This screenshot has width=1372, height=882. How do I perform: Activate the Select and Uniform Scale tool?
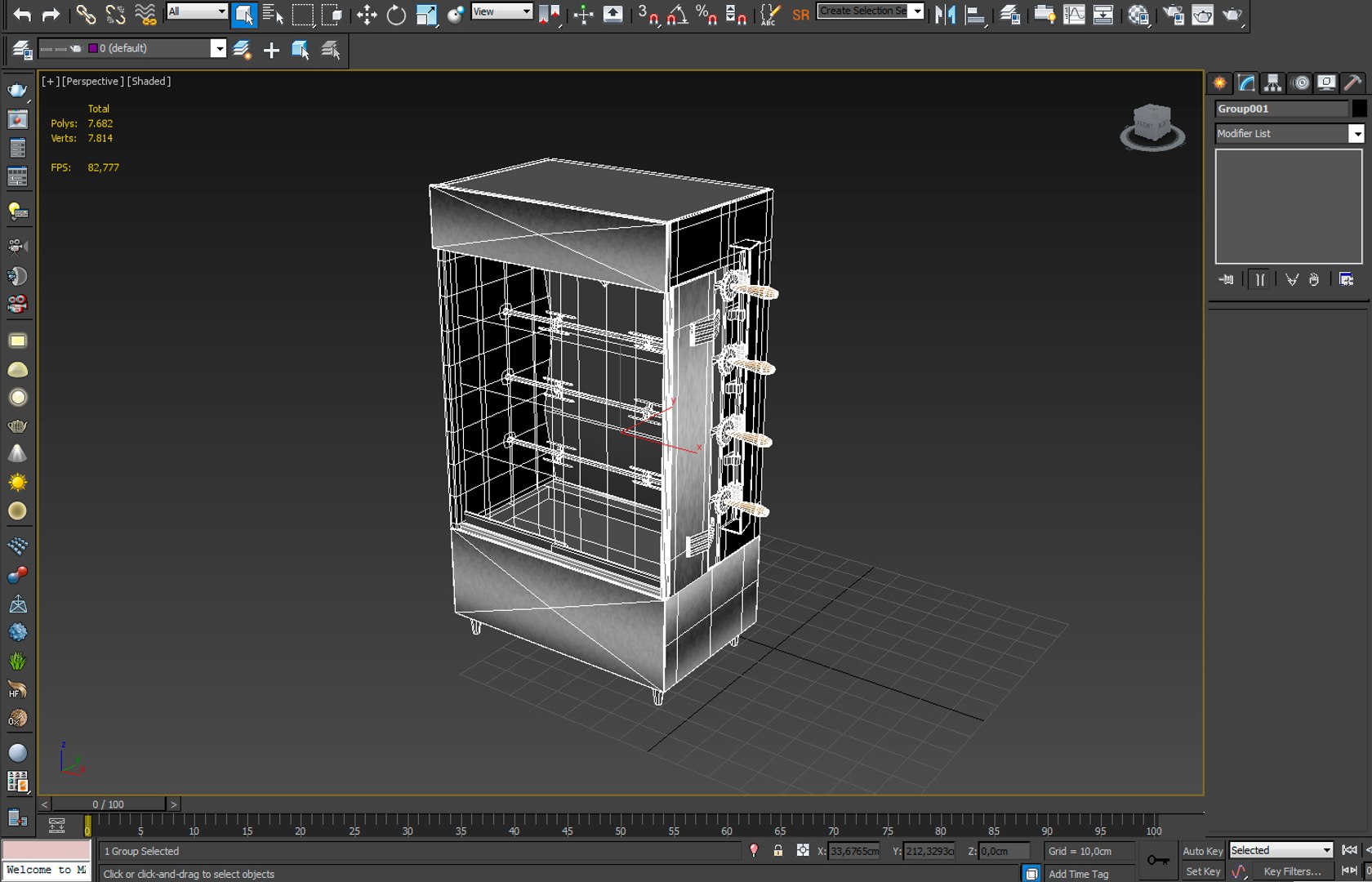click(426, 14)
